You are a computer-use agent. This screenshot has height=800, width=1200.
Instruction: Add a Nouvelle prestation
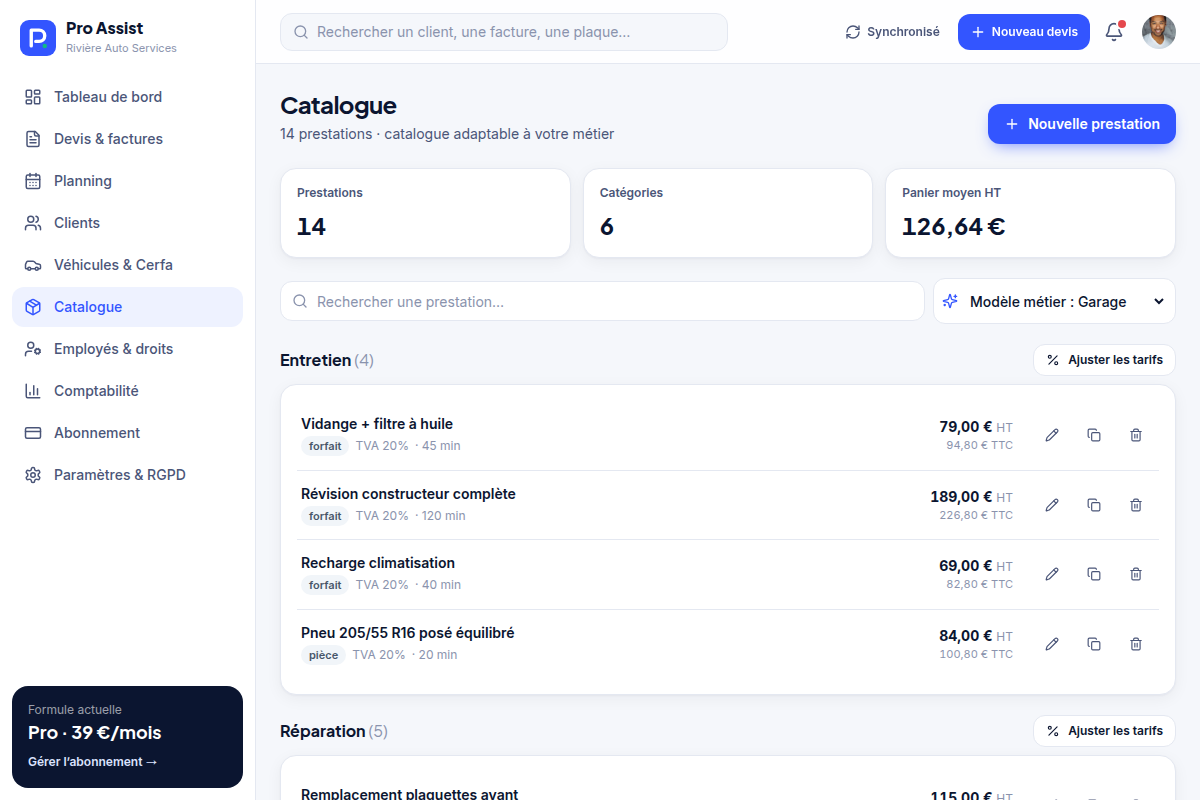point(1082,124)
